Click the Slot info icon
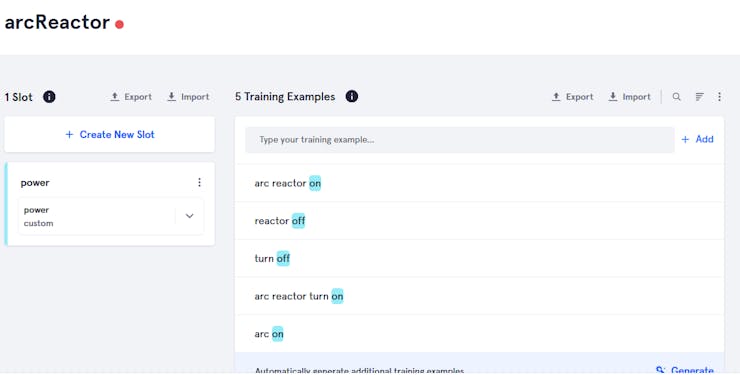 (x=49, y=97)
